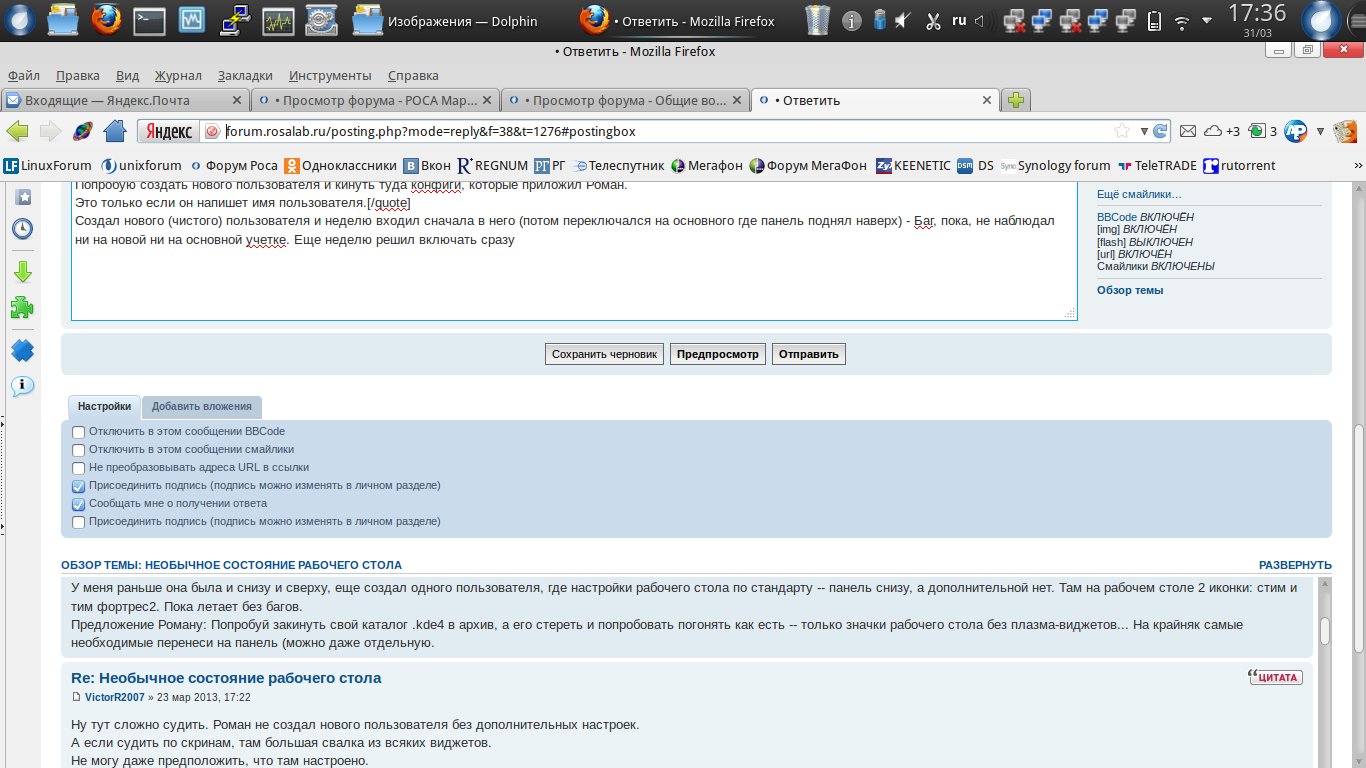Image resolution: width=1366 pixels, height=768 pixels.
Task: Enable 'Не преобразовывать адреса URL в ссылки'
Action: coord(79,468)
